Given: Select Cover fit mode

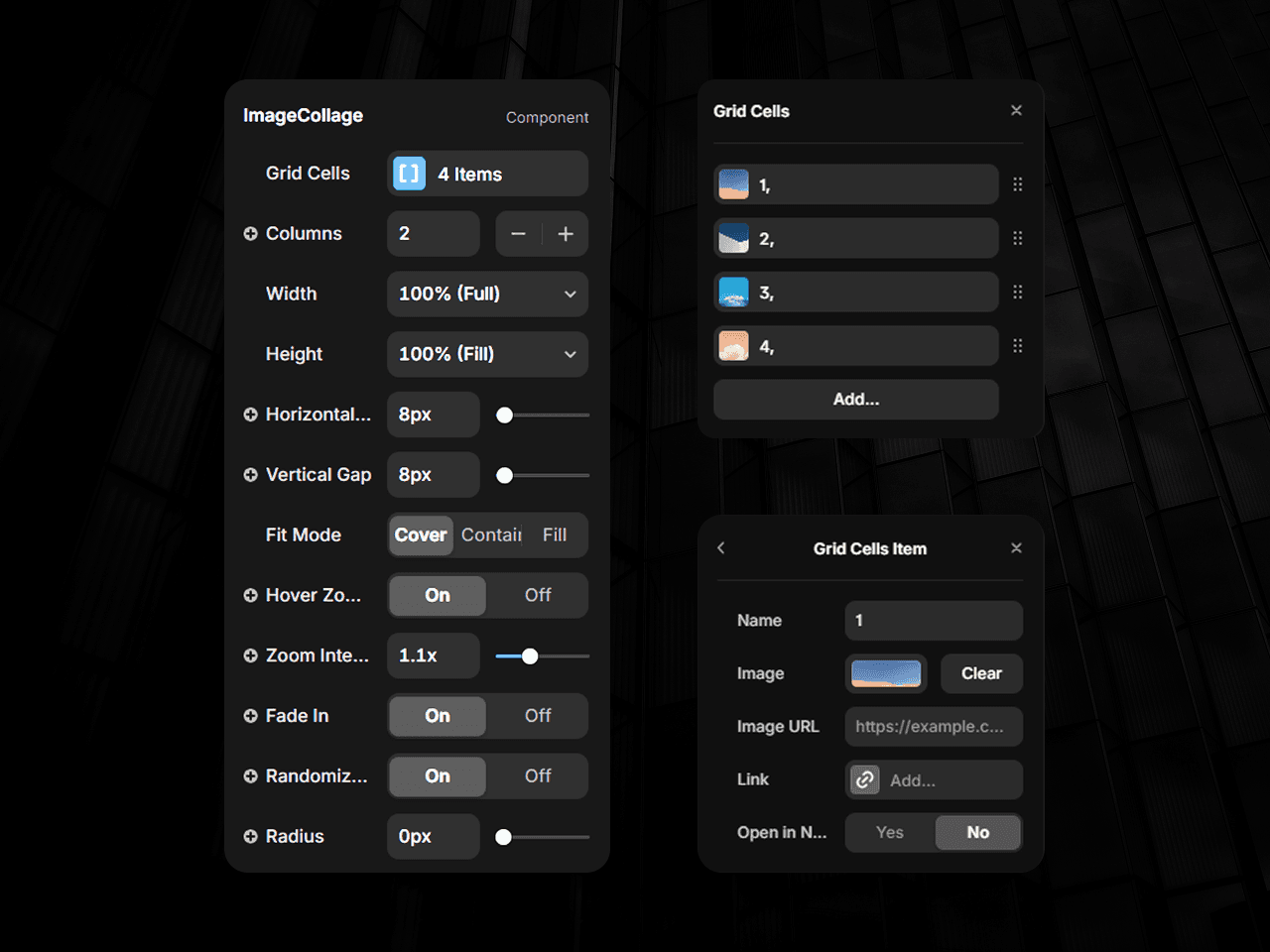Looking at the screenshot, I should coord(421,535).
